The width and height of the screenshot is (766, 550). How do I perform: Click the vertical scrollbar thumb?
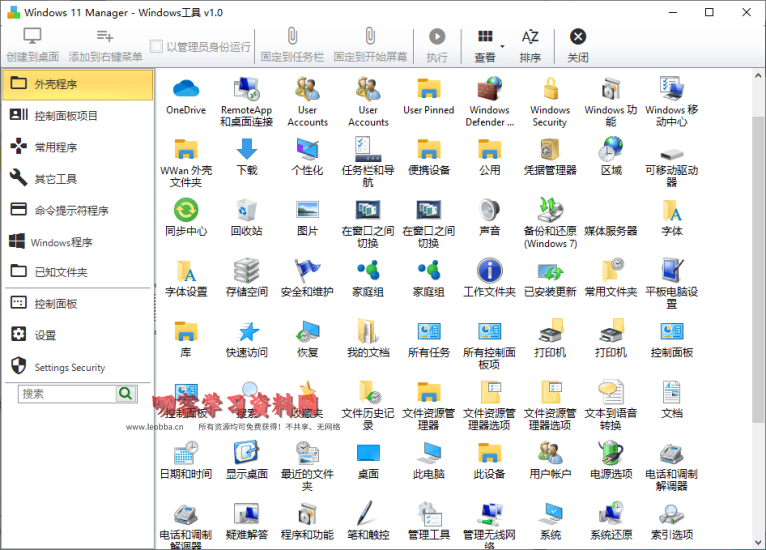point(758,269)
